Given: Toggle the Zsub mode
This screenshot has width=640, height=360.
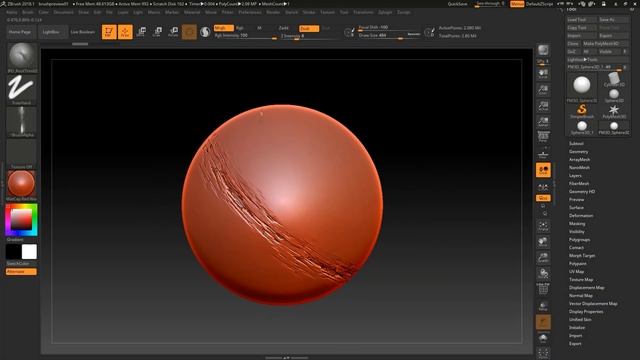Looking at the screenshot, I should click(309, 29).
